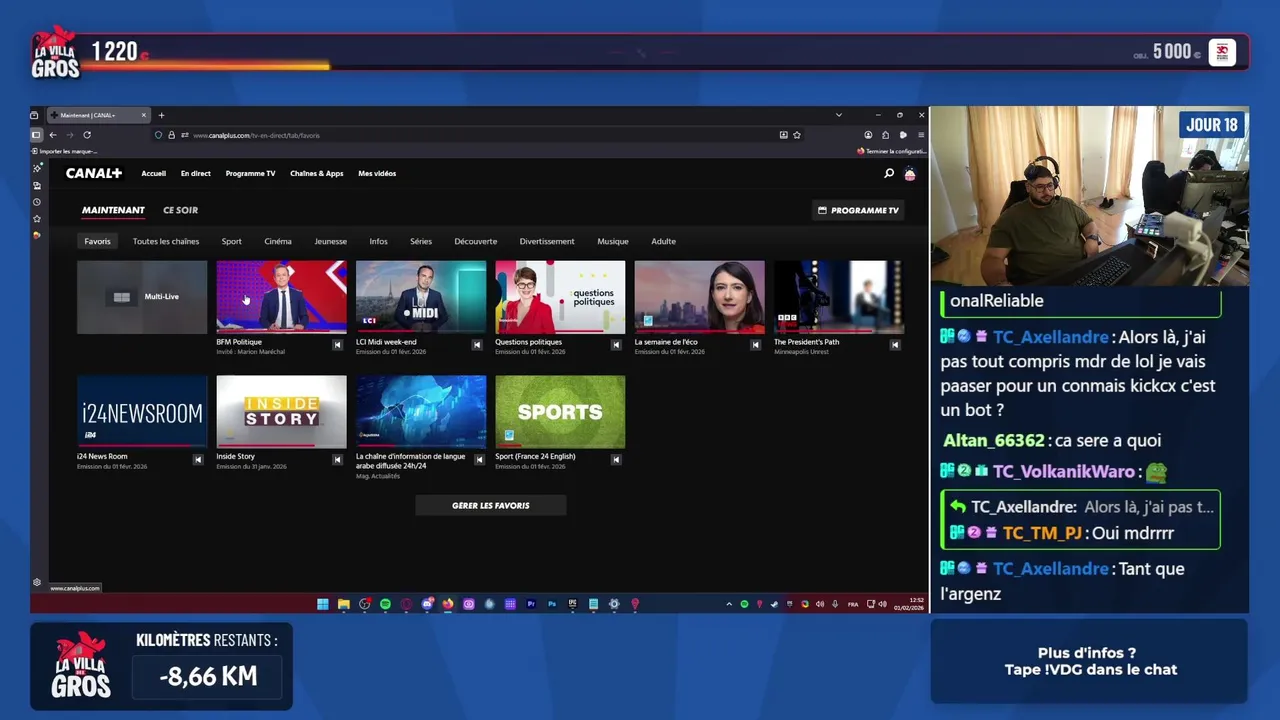The height and width of the screenshot is (720, 1280).
Task: Play the i24 Newsroom thumbnail
Action: (142, 411)
